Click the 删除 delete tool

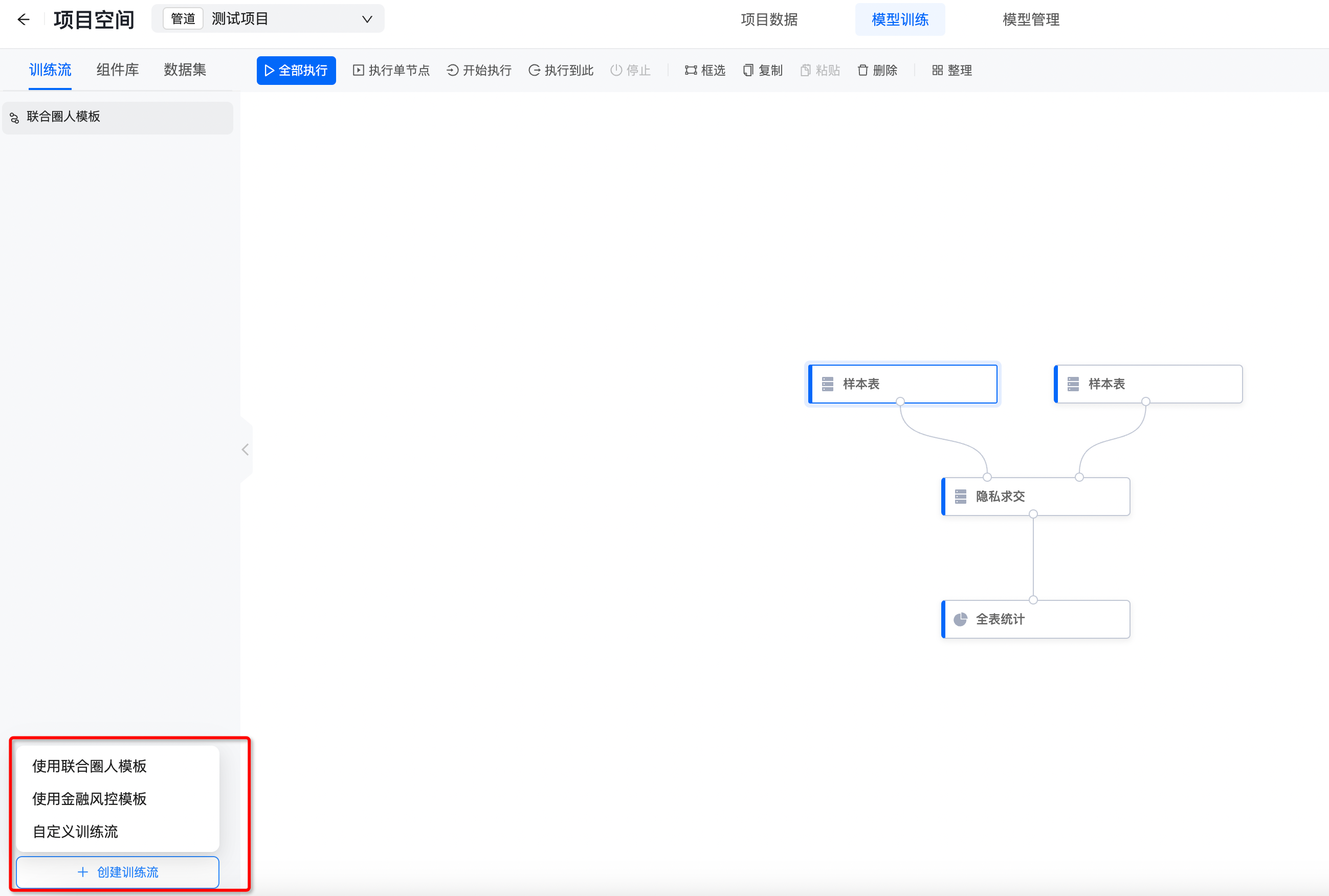tap(877, 70)
